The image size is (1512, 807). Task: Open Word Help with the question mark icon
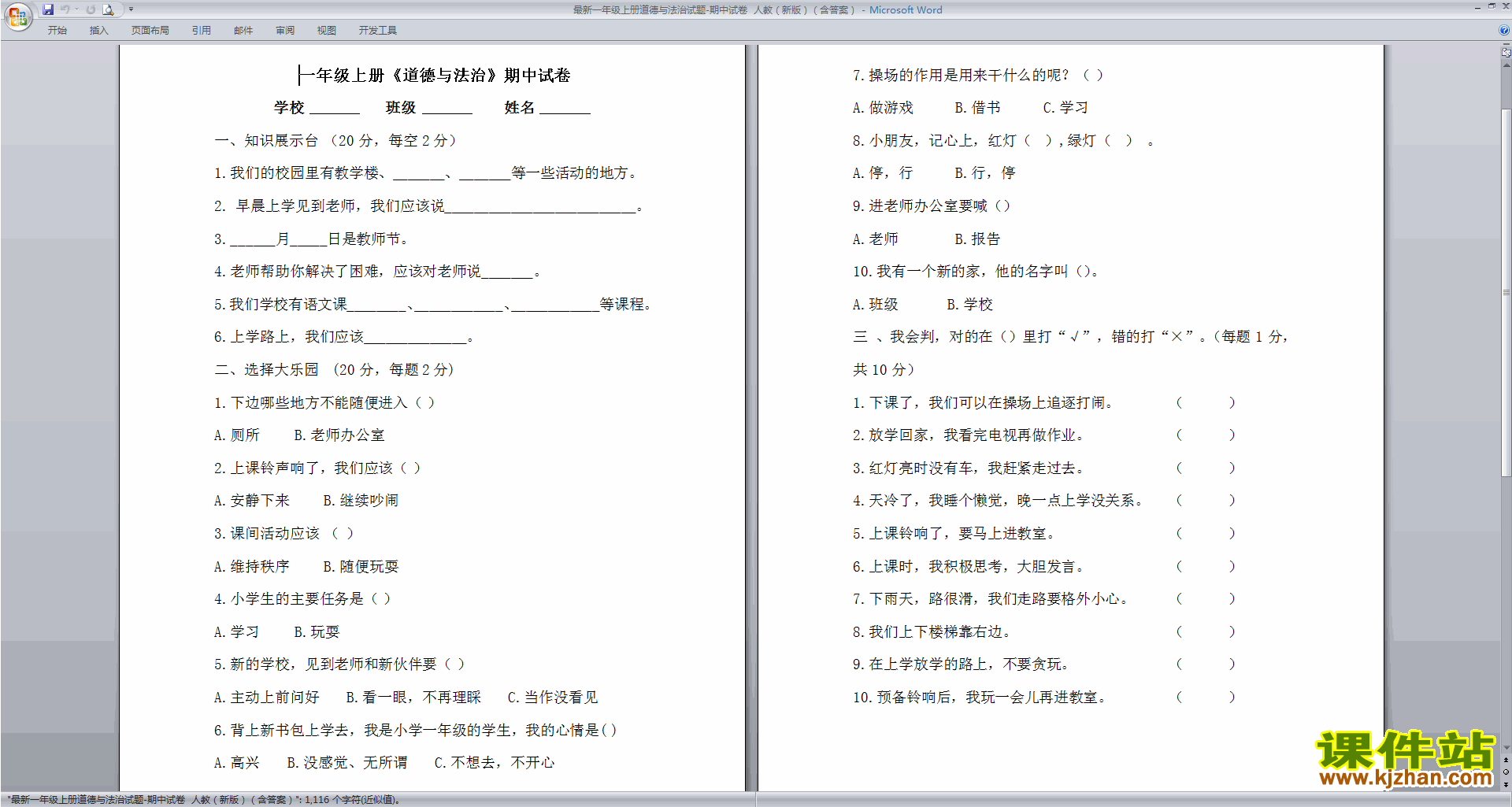(1504, 30)
